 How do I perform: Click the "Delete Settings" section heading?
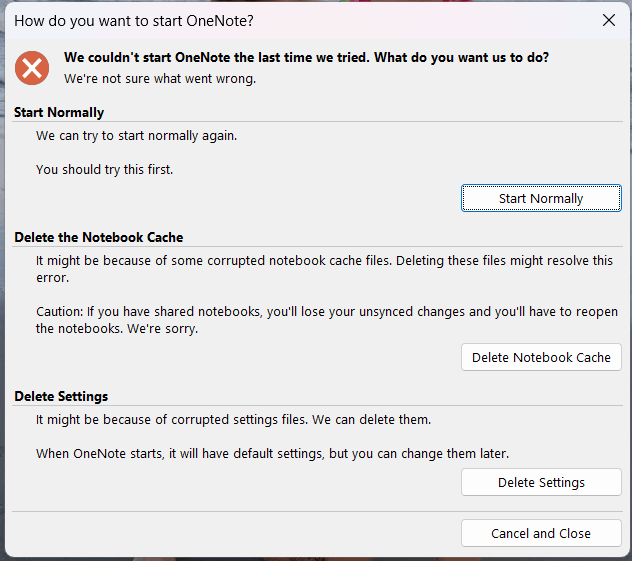point(61,396)
